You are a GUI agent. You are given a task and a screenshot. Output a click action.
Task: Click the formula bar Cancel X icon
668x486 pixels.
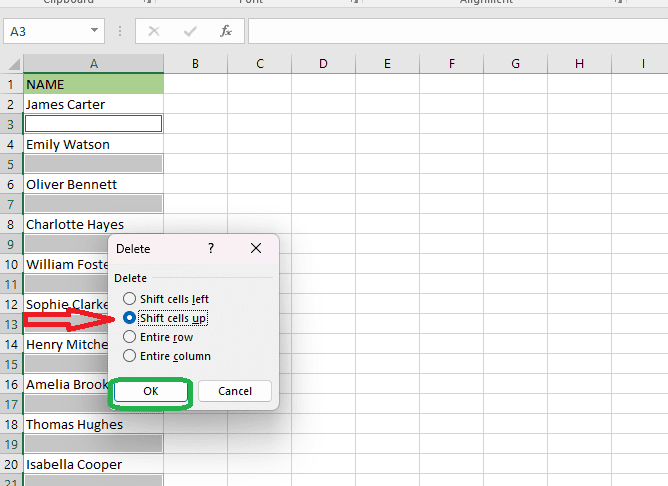(x=154, y=31)
